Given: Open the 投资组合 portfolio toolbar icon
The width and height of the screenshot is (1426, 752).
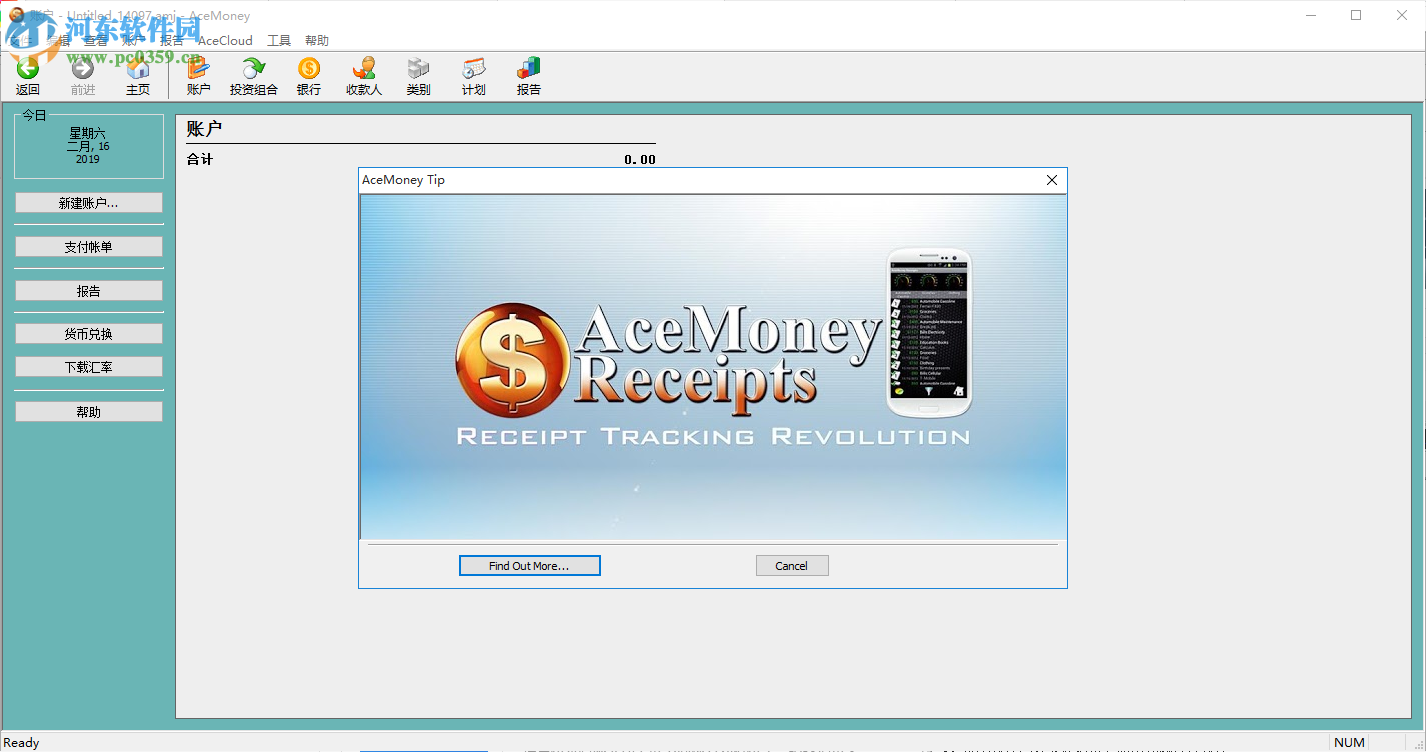Looking at the screenshot, I should pyautogui.click(x=254, y=68).
